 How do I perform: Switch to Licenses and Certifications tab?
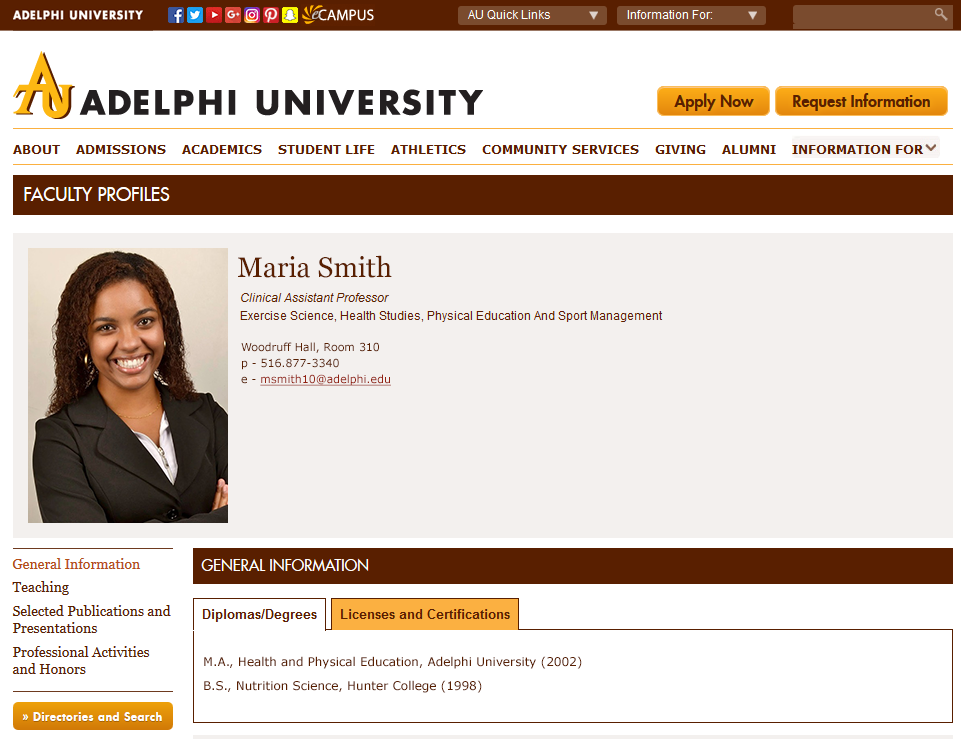tap(425, 614)
